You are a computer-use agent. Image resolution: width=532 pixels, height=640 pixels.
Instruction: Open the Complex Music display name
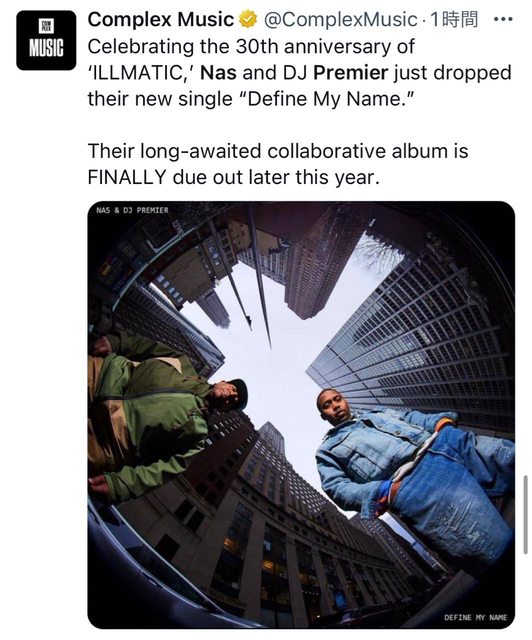(x=161, y=19)
